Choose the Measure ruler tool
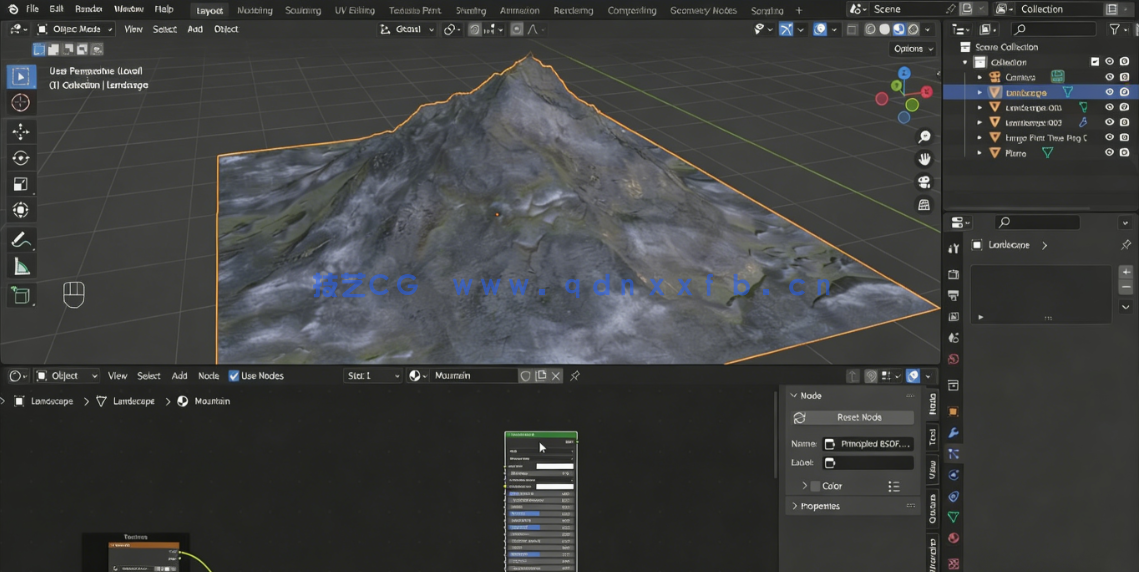 21,267
